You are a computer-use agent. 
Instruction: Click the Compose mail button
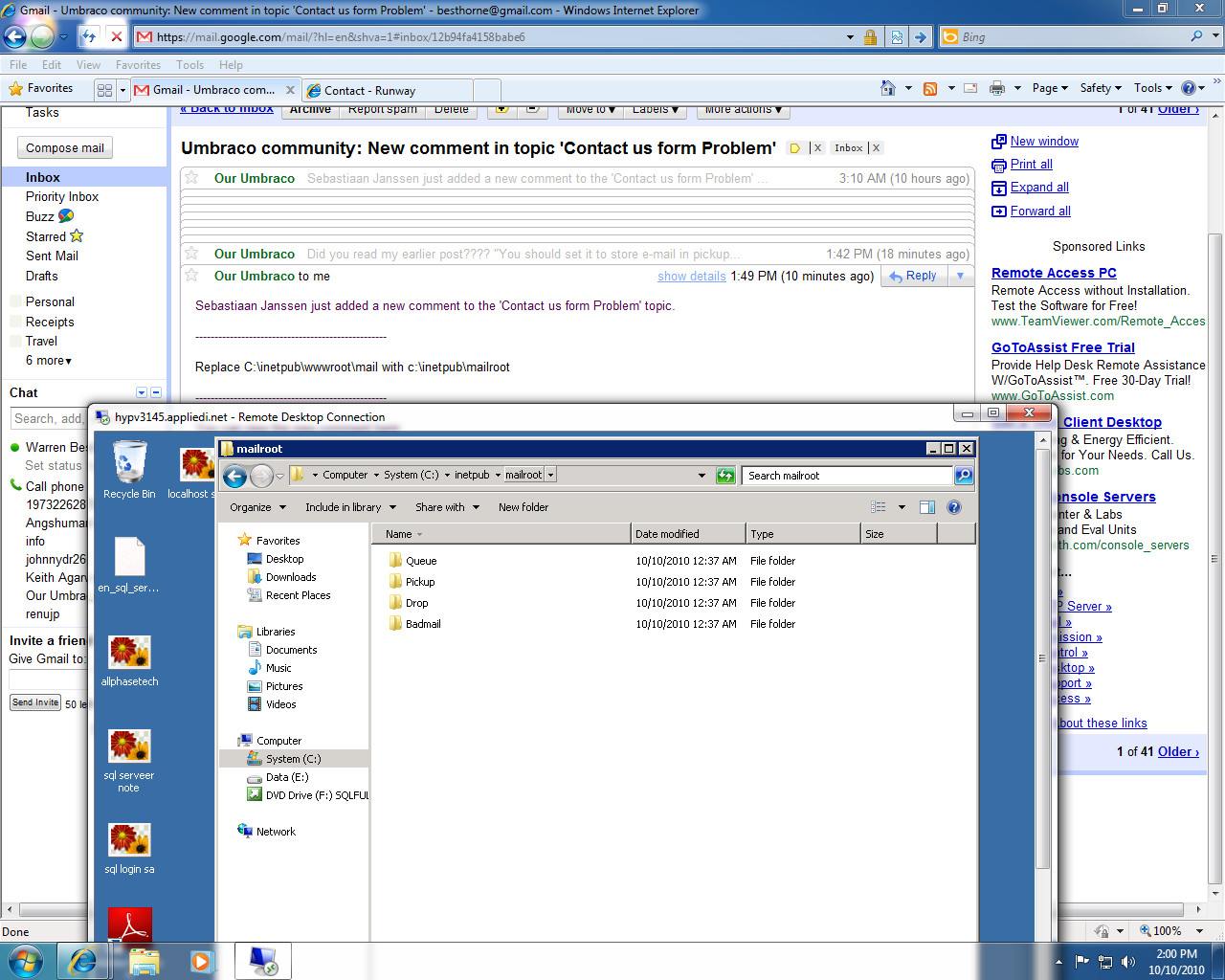65,148
